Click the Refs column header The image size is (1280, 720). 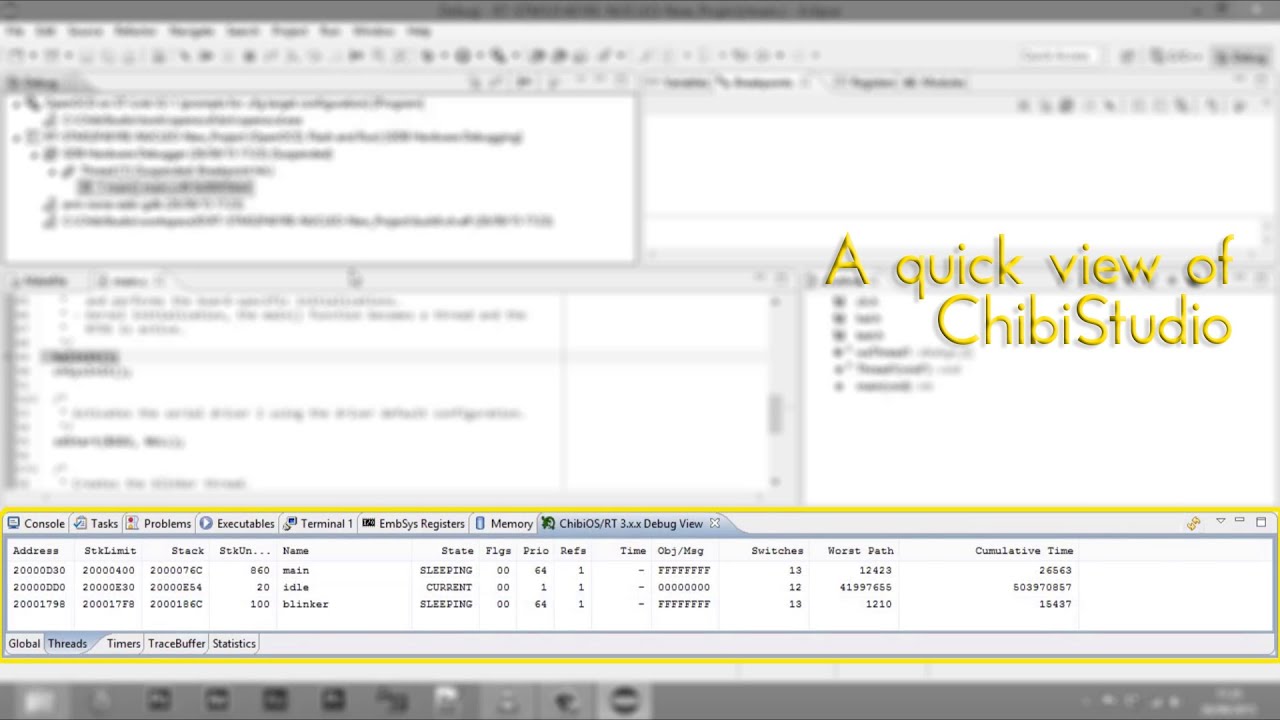coord(573,550)
